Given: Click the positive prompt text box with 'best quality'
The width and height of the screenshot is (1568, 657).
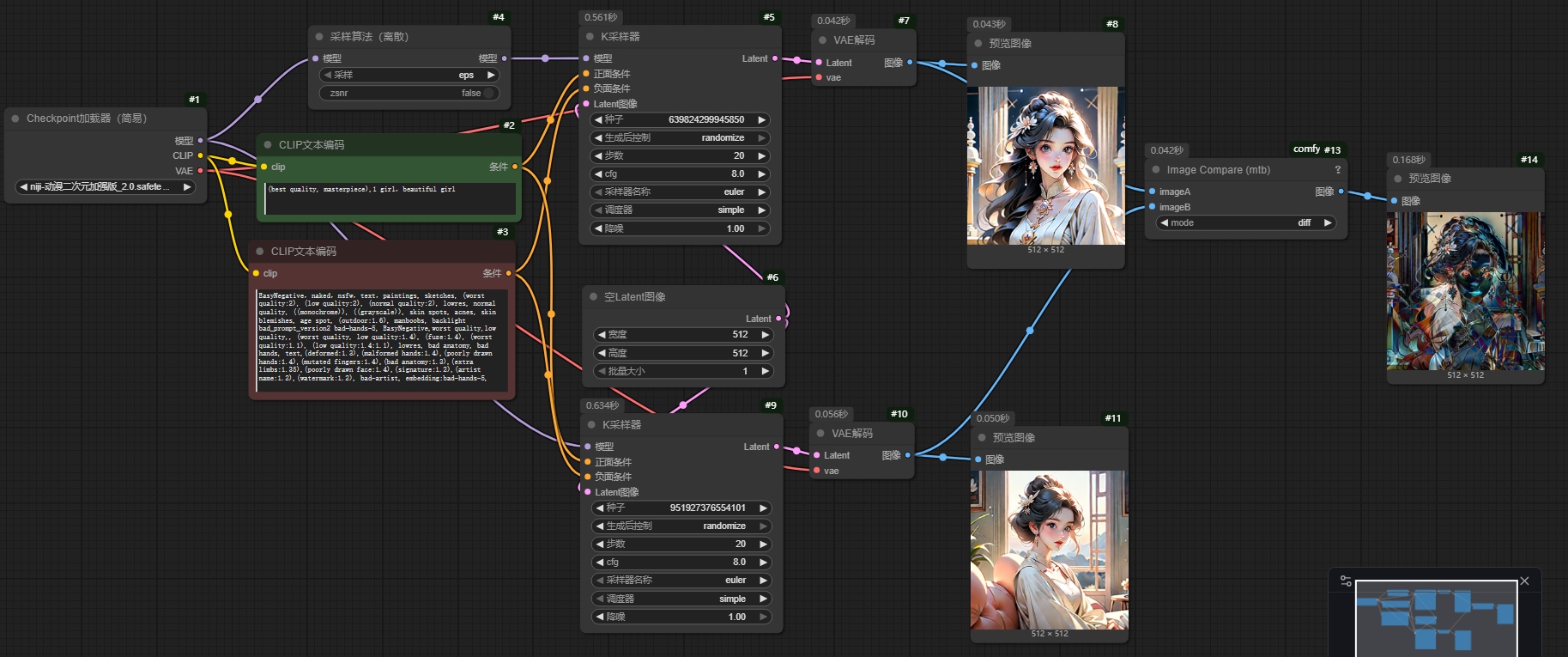Looking at the screenshot, I should (x=390, y=198).
